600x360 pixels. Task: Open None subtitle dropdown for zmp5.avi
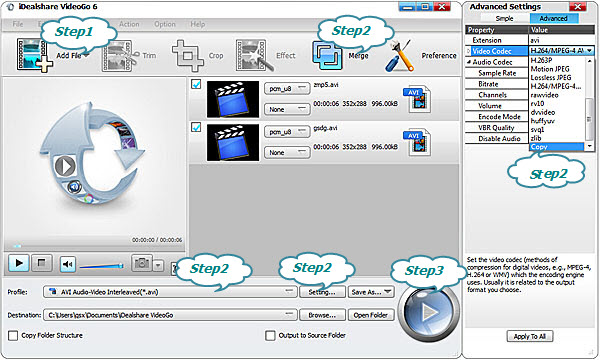[x=287, y=109]
